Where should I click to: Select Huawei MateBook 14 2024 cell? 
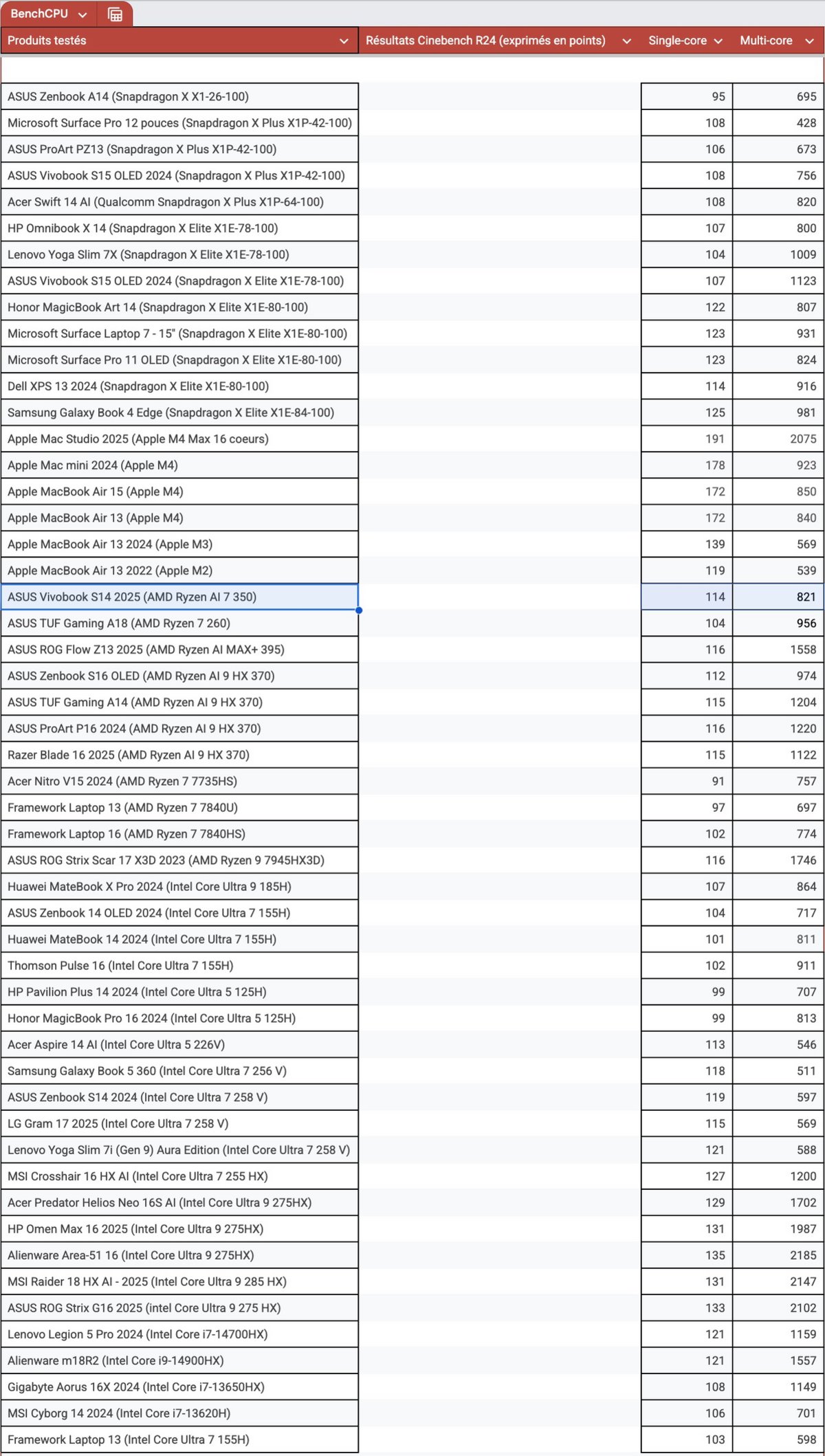click(x=179, y=940)
